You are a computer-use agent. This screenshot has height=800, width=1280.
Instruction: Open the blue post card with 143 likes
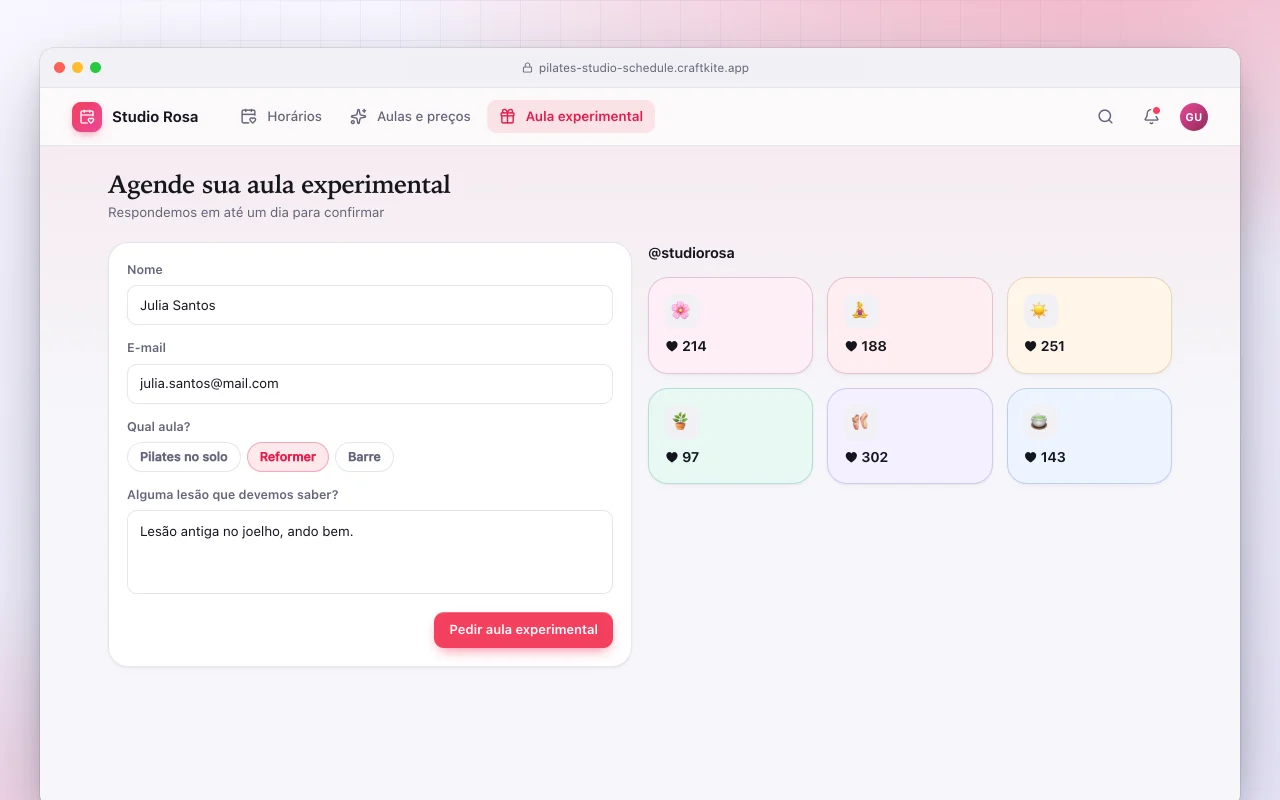(x=1089, y=436)
